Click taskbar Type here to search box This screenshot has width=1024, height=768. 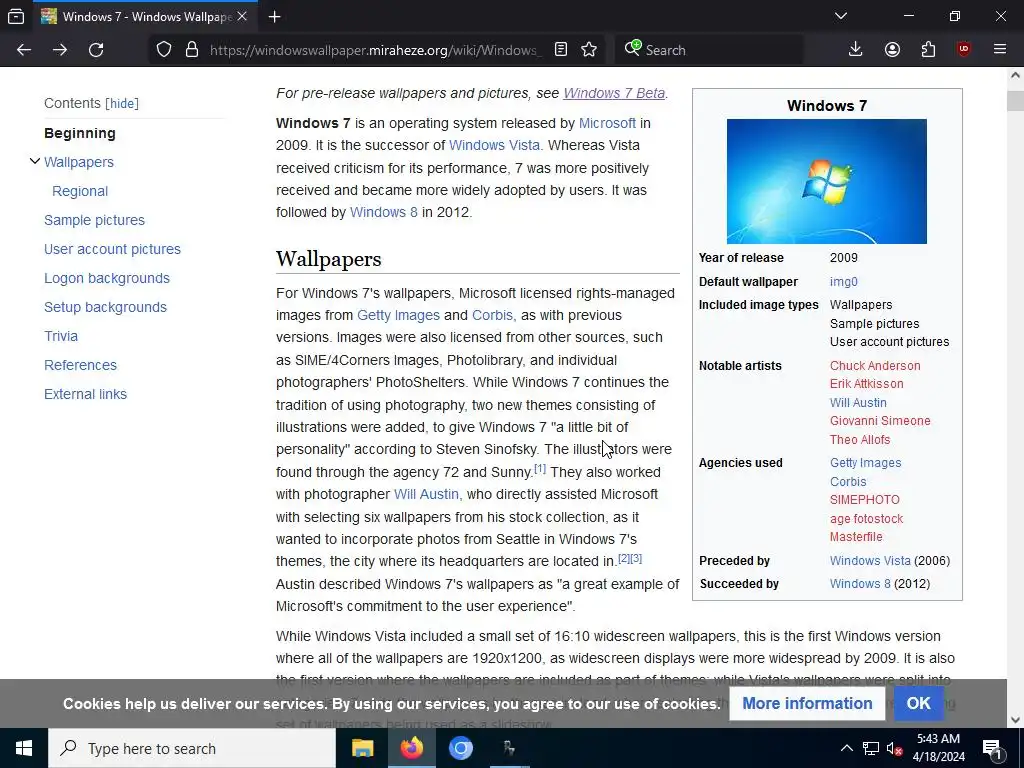[x=192, y=748]
